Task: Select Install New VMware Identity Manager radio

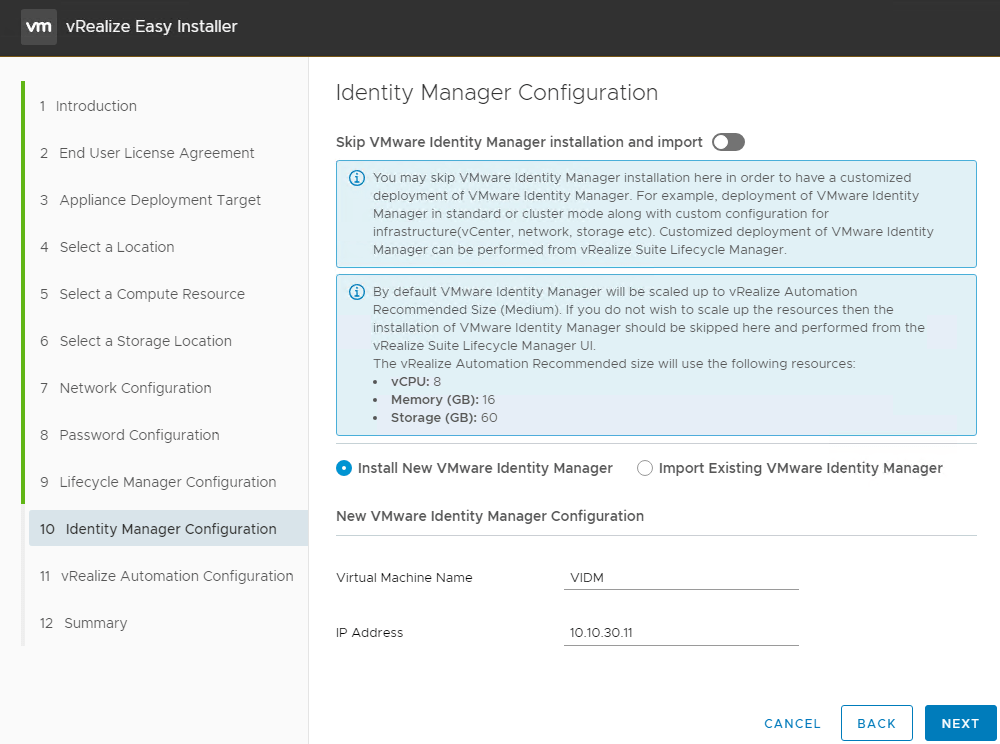Action: pyautogui.click(x=344, y=468)
